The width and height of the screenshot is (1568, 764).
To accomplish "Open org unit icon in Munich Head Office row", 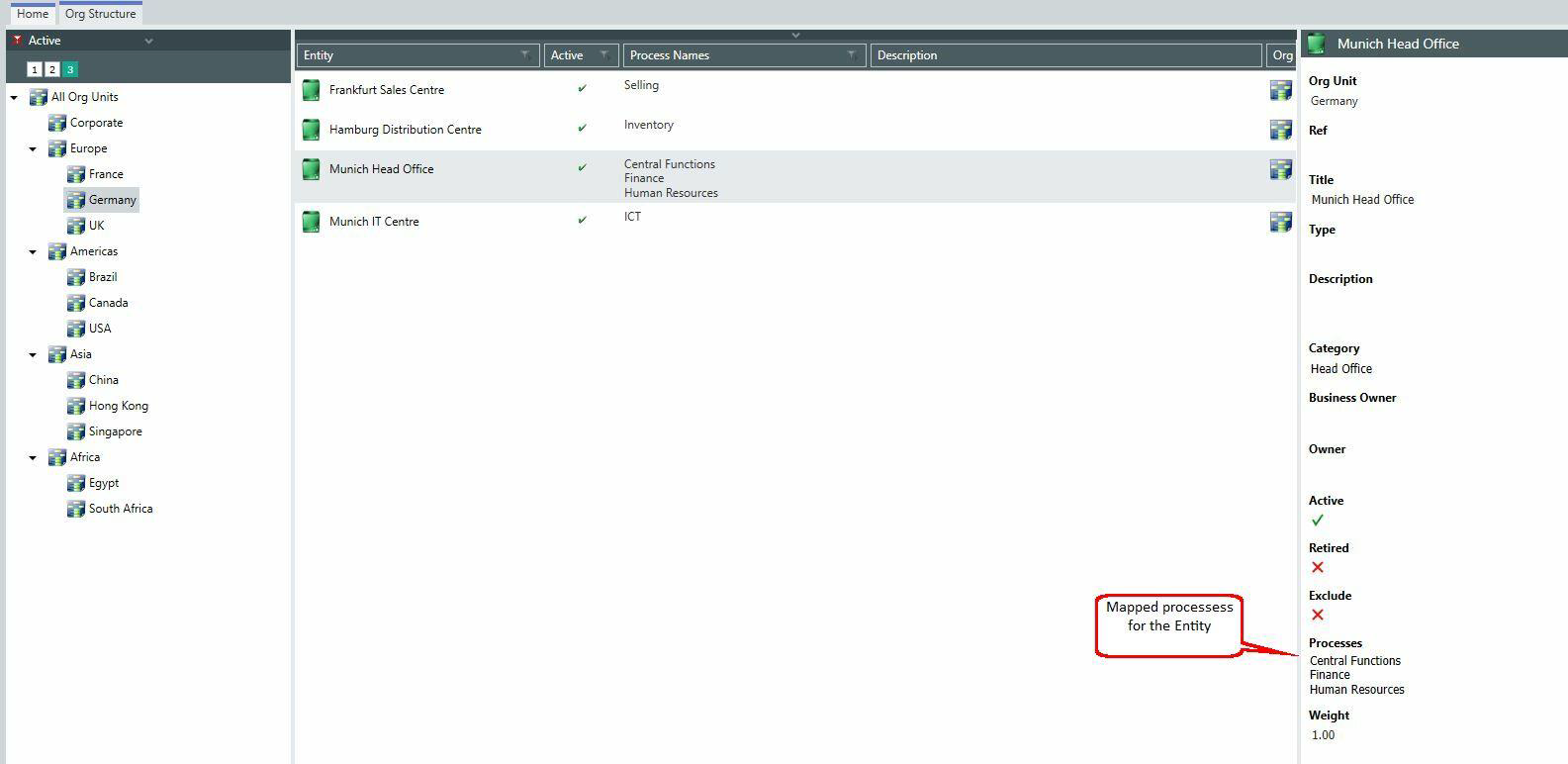I will tap(1280, 169).
